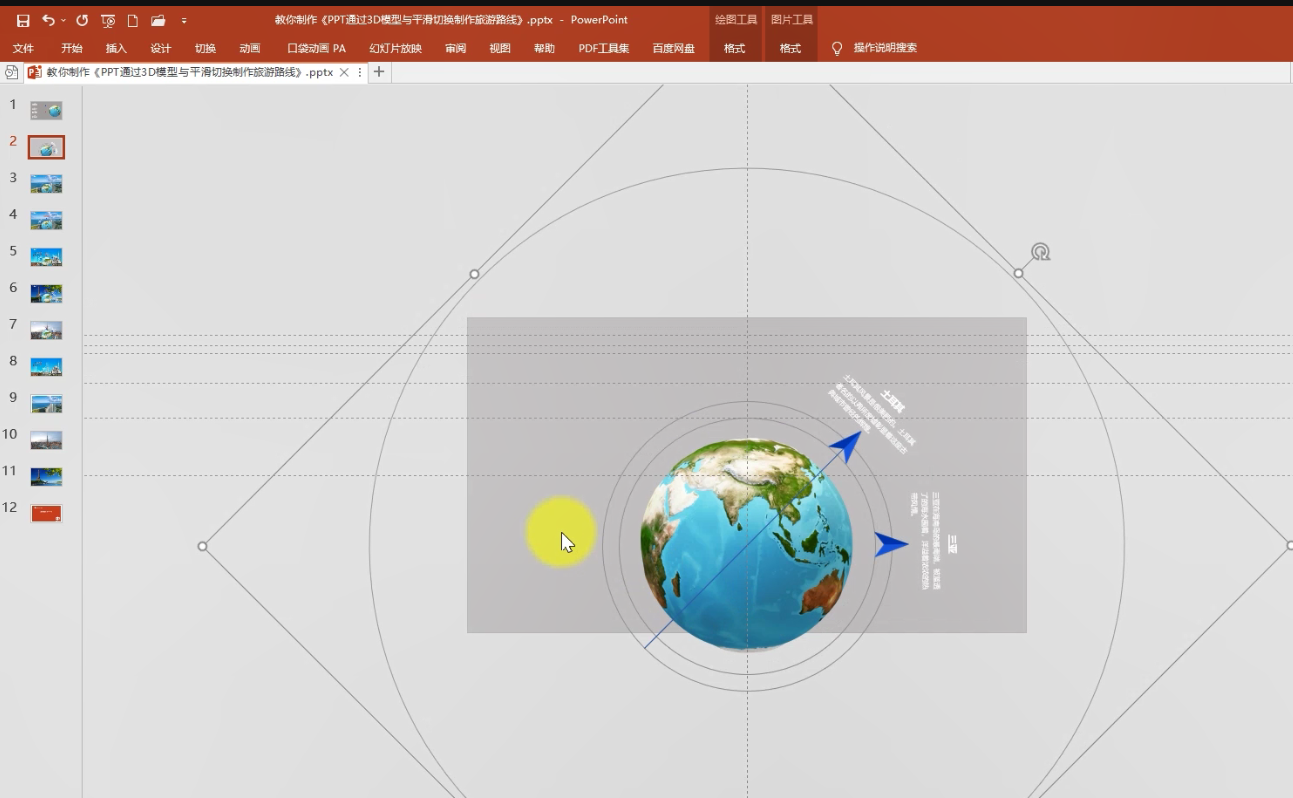Start slideshow from beginning icon
Viewport: 1293px width, 798px height.
tap(108, 20)
